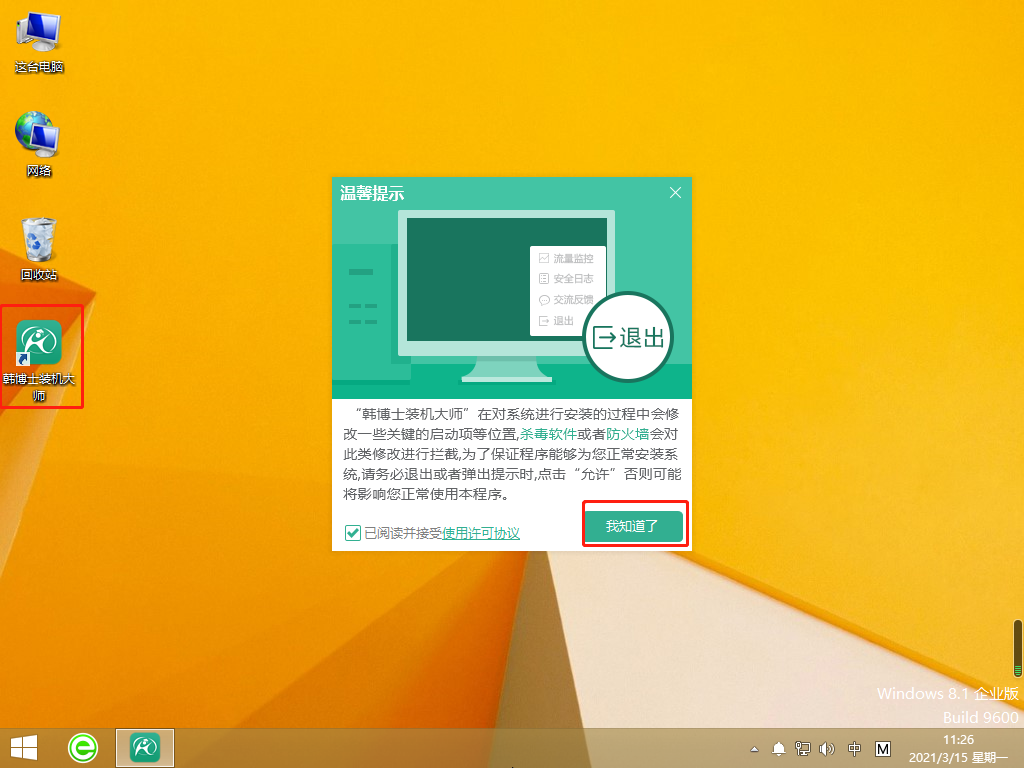Viewport: 1024px width, 768px height.
Task: Launch 韩博士装机大师 from the taskbar
Action: [144, 747]
